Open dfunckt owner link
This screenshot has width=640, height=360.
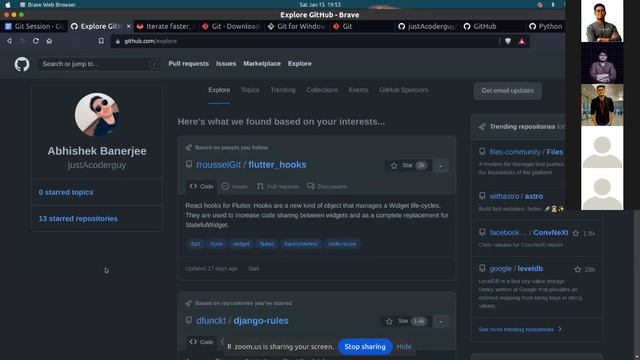[211, 321]
